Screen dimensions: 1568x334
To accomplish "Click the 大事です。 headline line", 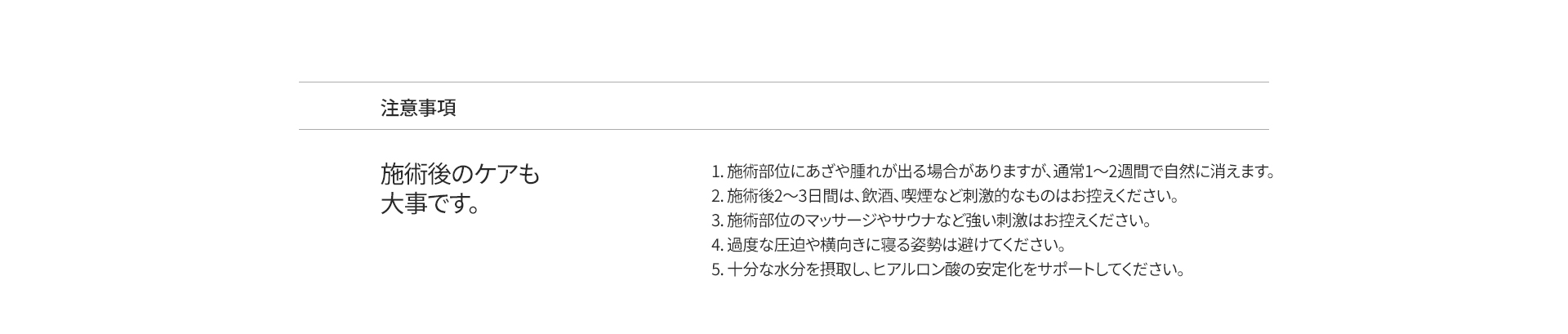I will (x=430, y=203).
